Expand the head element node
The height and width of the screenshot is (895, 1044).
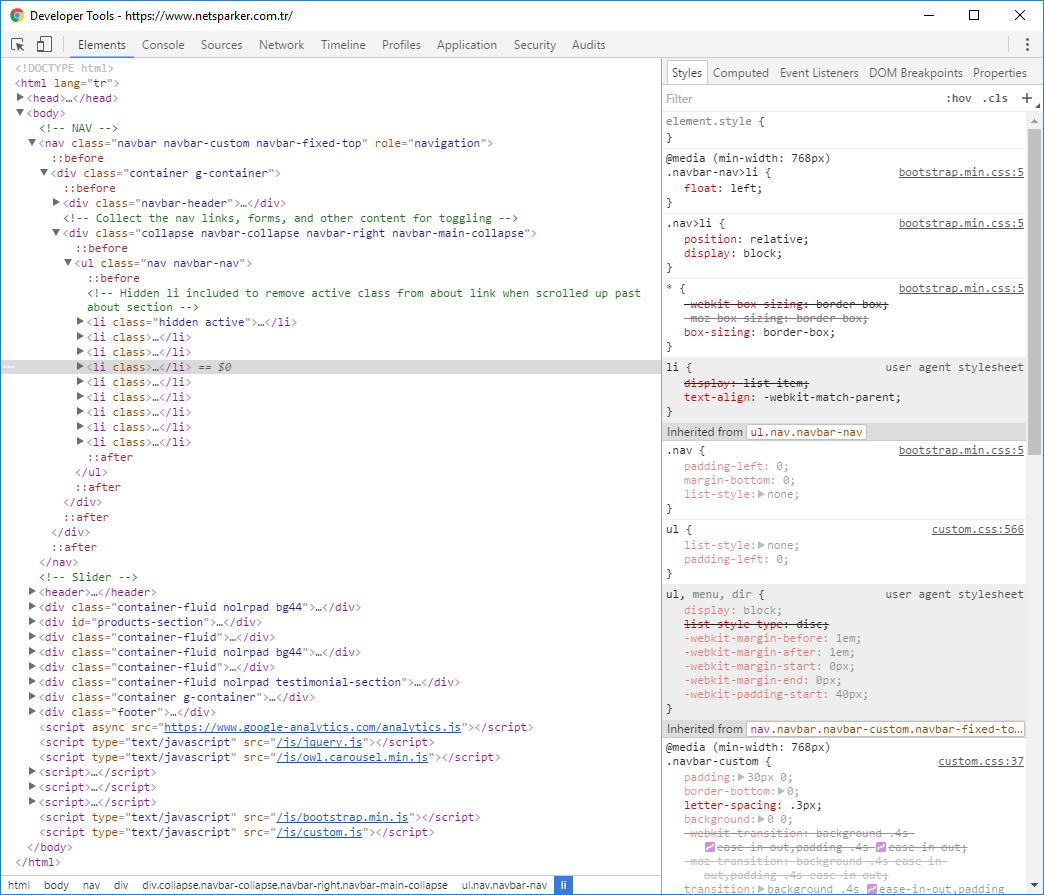click(21, 98)
